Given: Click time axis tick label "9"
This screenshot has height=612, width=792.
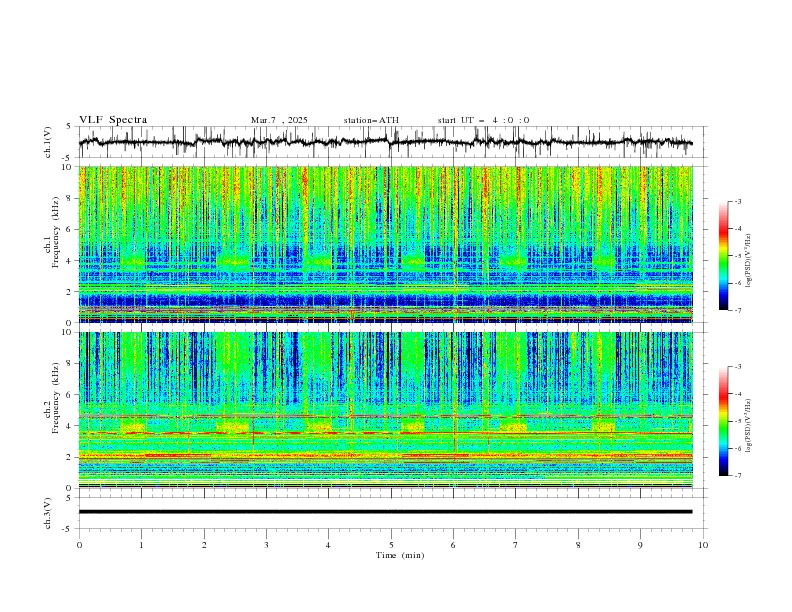Looking at the screenshot, I should coord(640,545).
